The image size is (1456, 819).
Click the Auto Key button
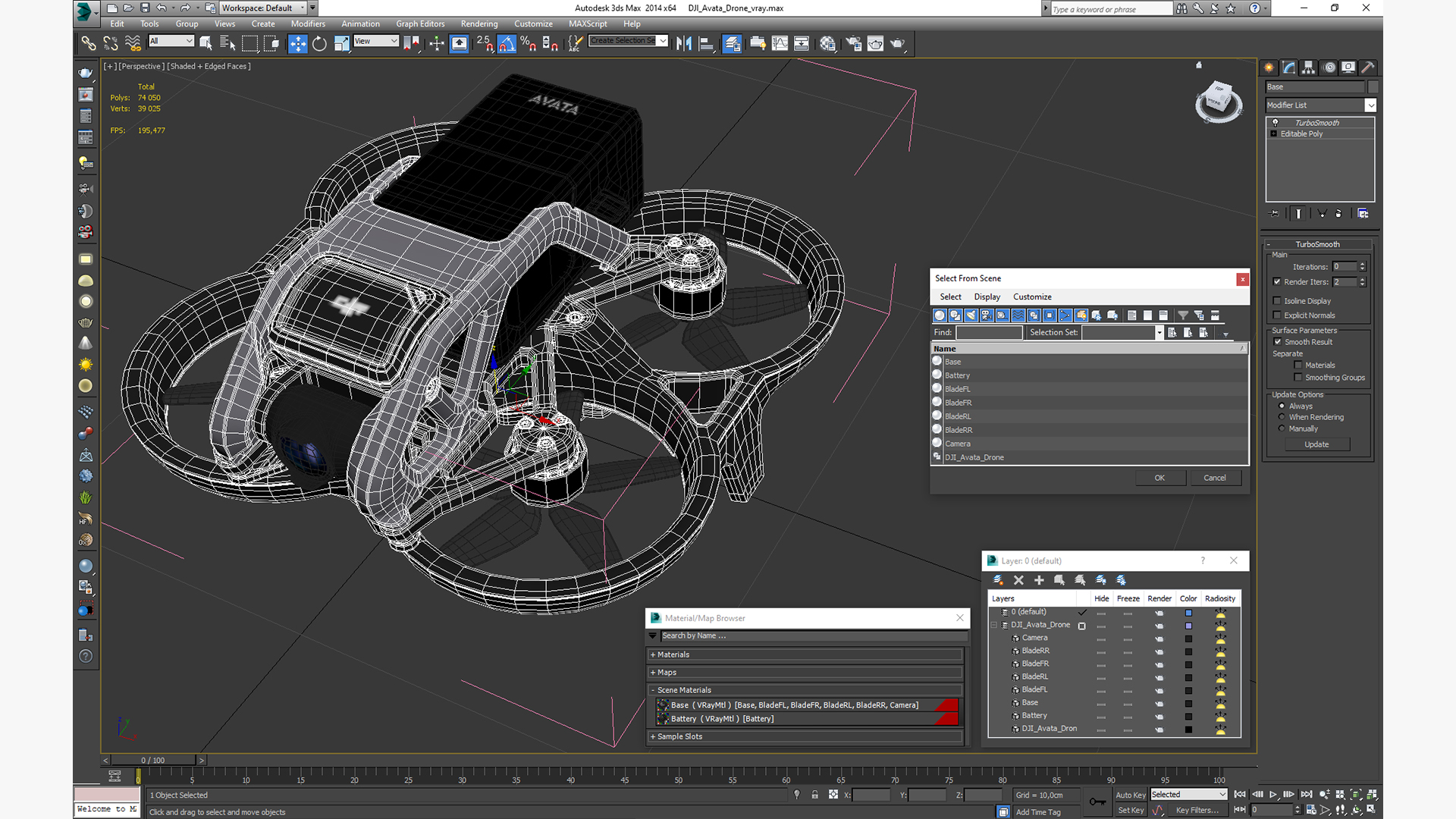(x=1130, y=795)
